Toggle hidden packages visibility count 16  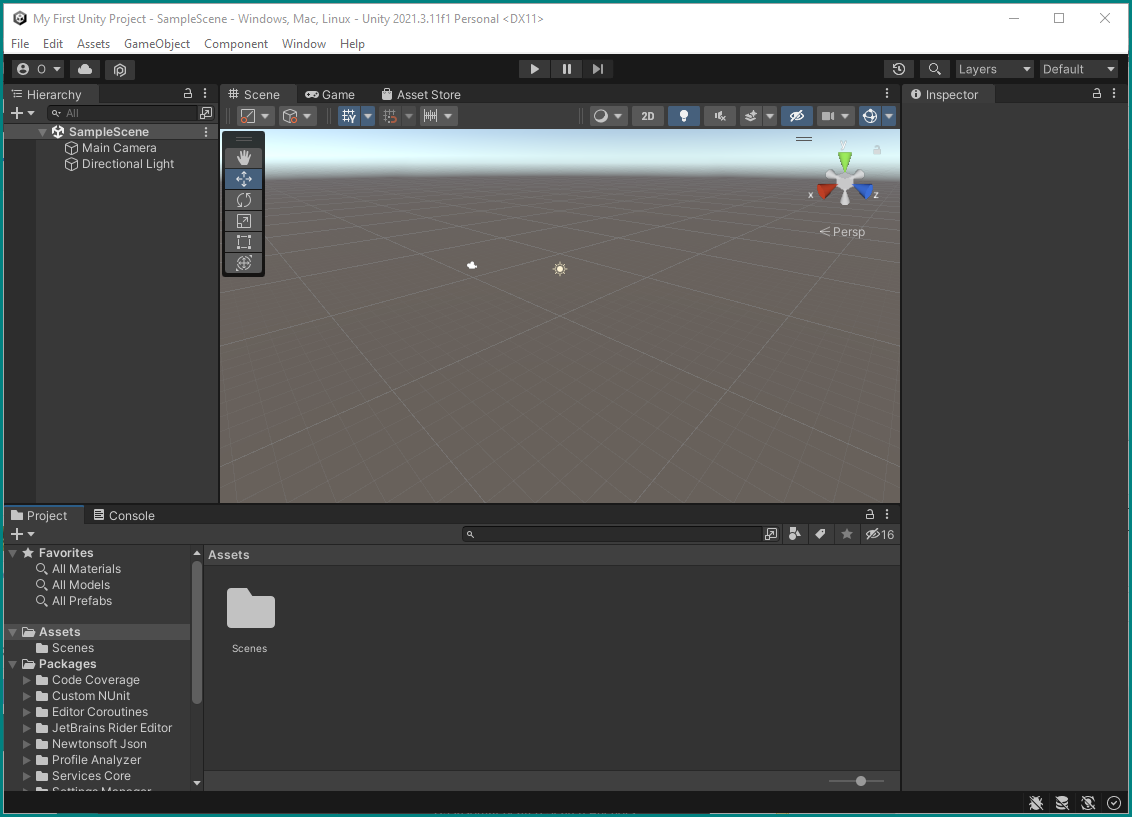(880, 534)
